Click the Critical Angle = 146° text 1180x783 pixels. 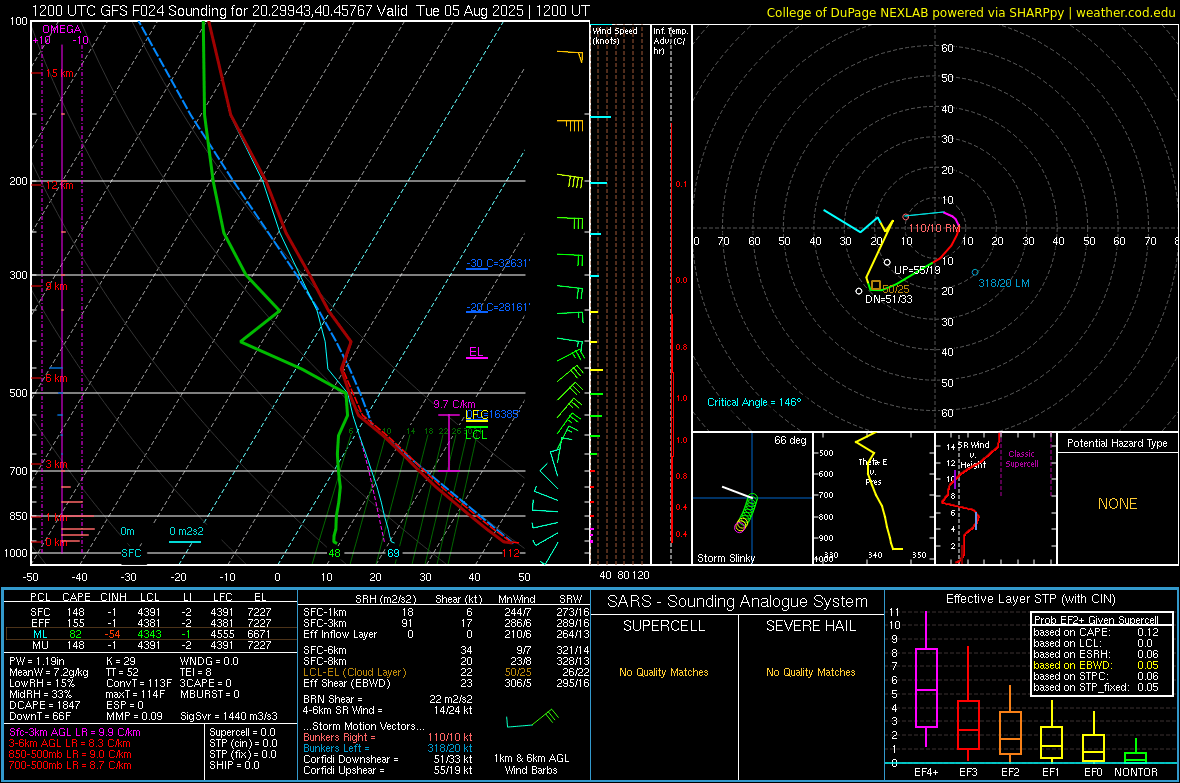point(754,402)
